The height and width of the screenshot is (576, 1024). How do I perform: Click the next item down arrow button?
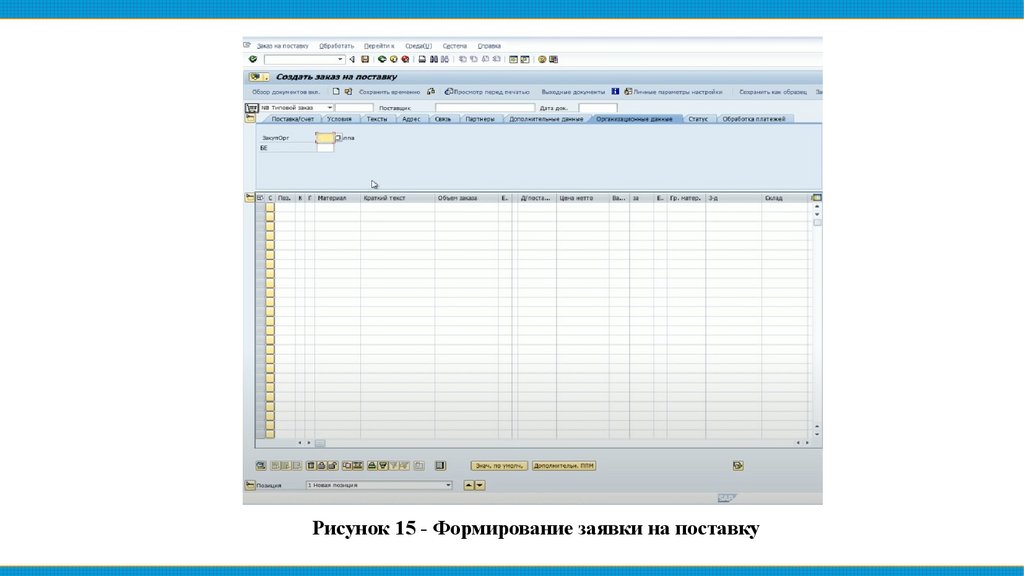click(x=480, y=485)
